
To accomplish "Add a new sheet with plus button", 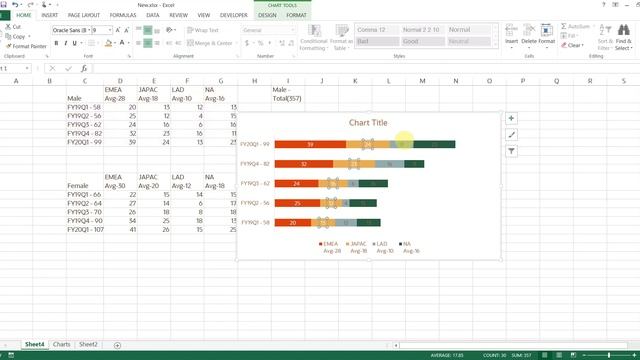I will point(118,345).
